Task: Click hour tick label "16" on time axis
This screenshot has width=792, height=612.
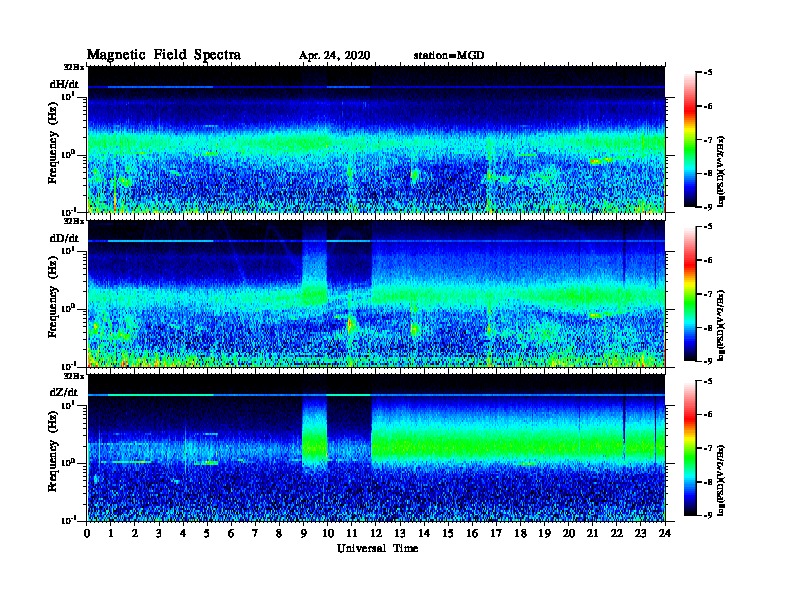Action: tap(472, 534)
